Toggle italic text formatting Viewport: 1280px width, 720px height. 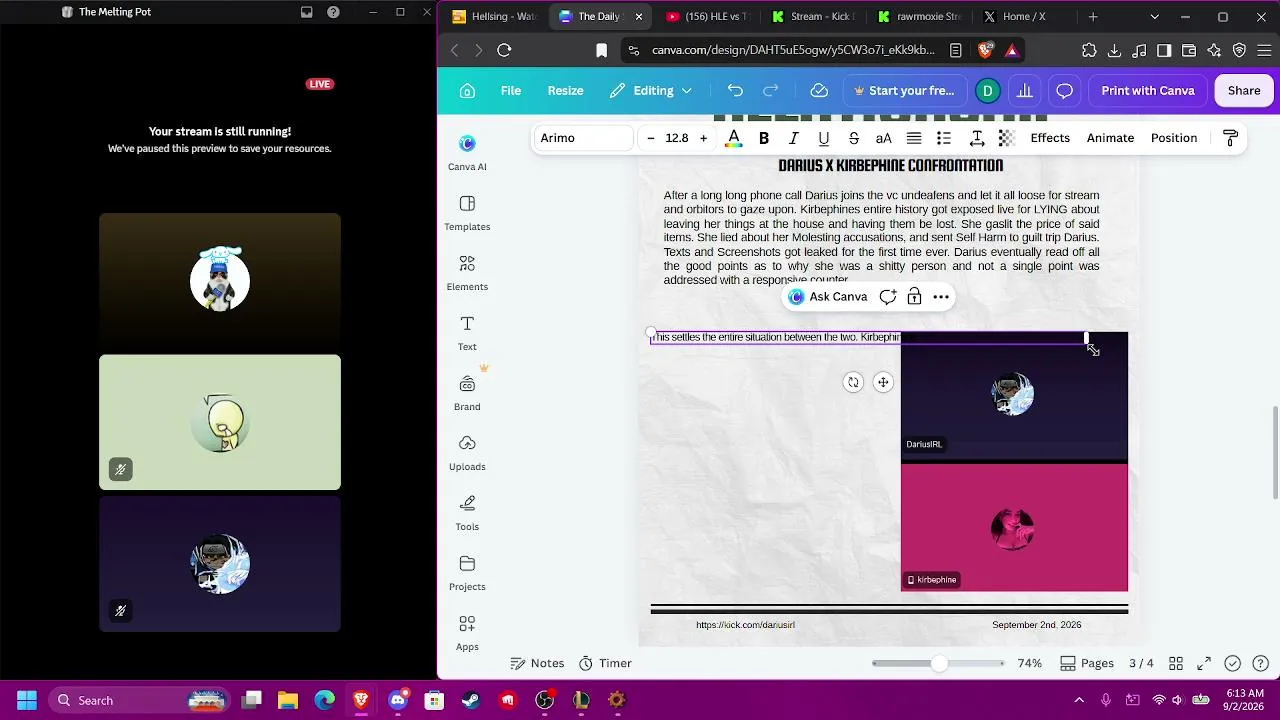point(794,138)
